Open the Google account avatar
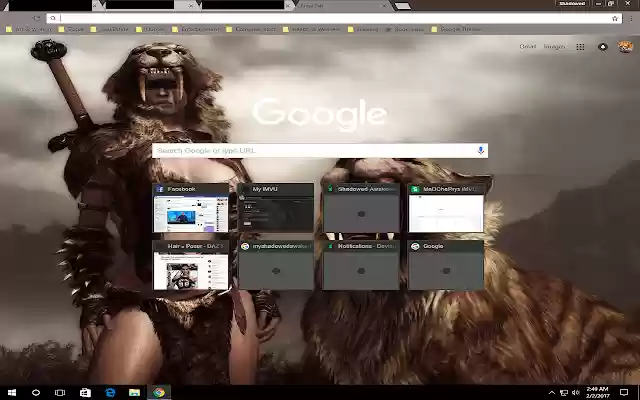Screen dimensions: 640x400 (625, 47)
